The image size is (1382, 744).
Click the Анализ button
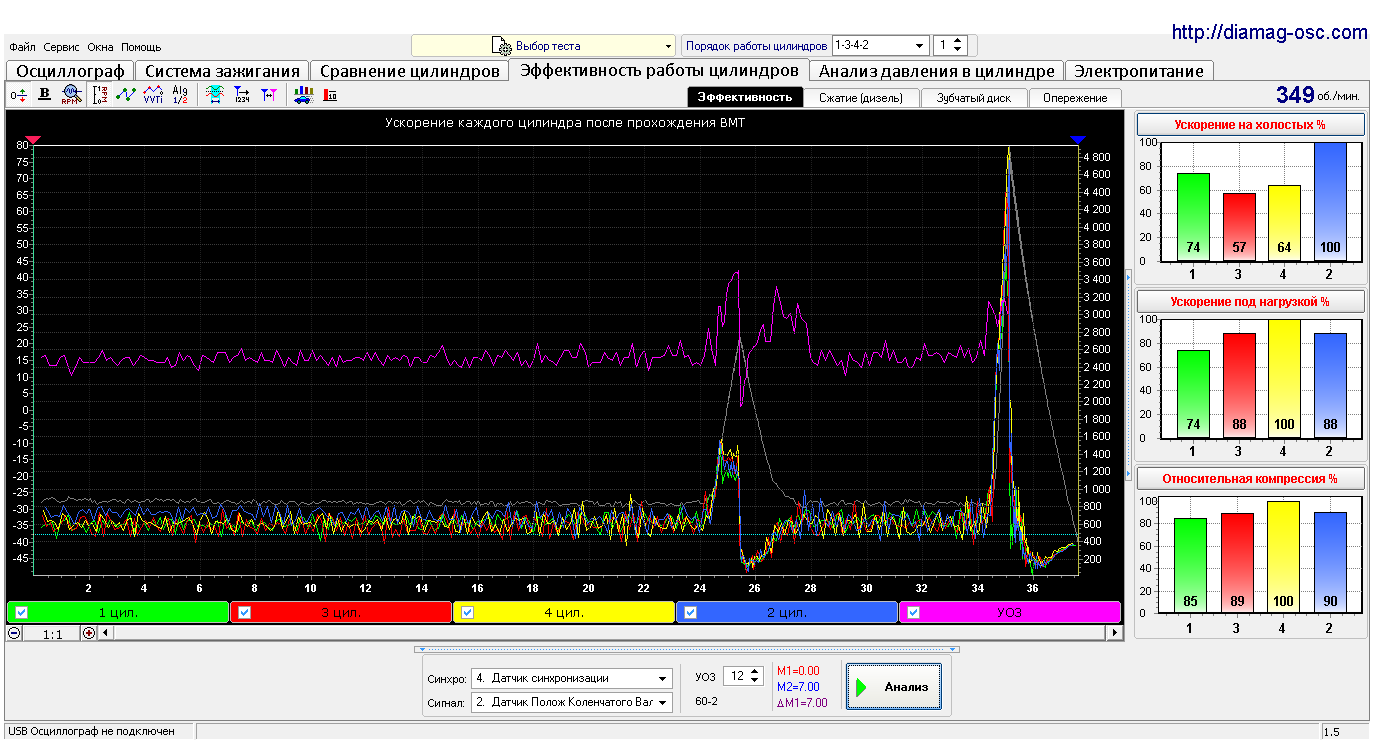pyautogui.click(x=894, y=687)
